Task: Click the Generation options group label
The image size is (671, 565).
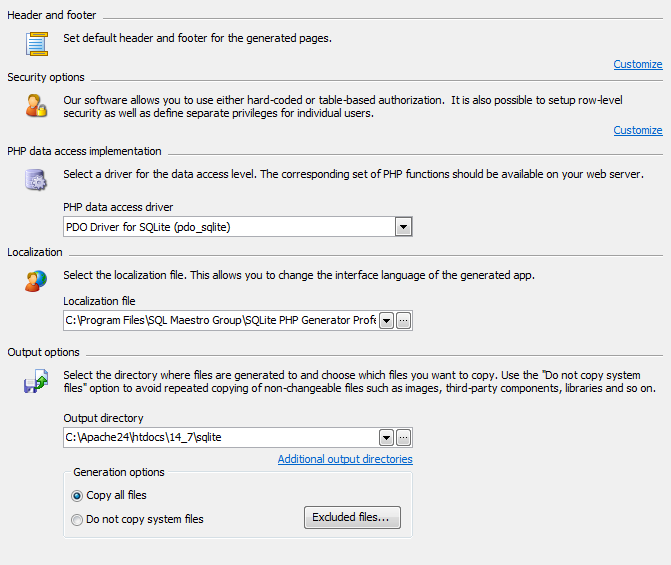Action: [119, 472]
